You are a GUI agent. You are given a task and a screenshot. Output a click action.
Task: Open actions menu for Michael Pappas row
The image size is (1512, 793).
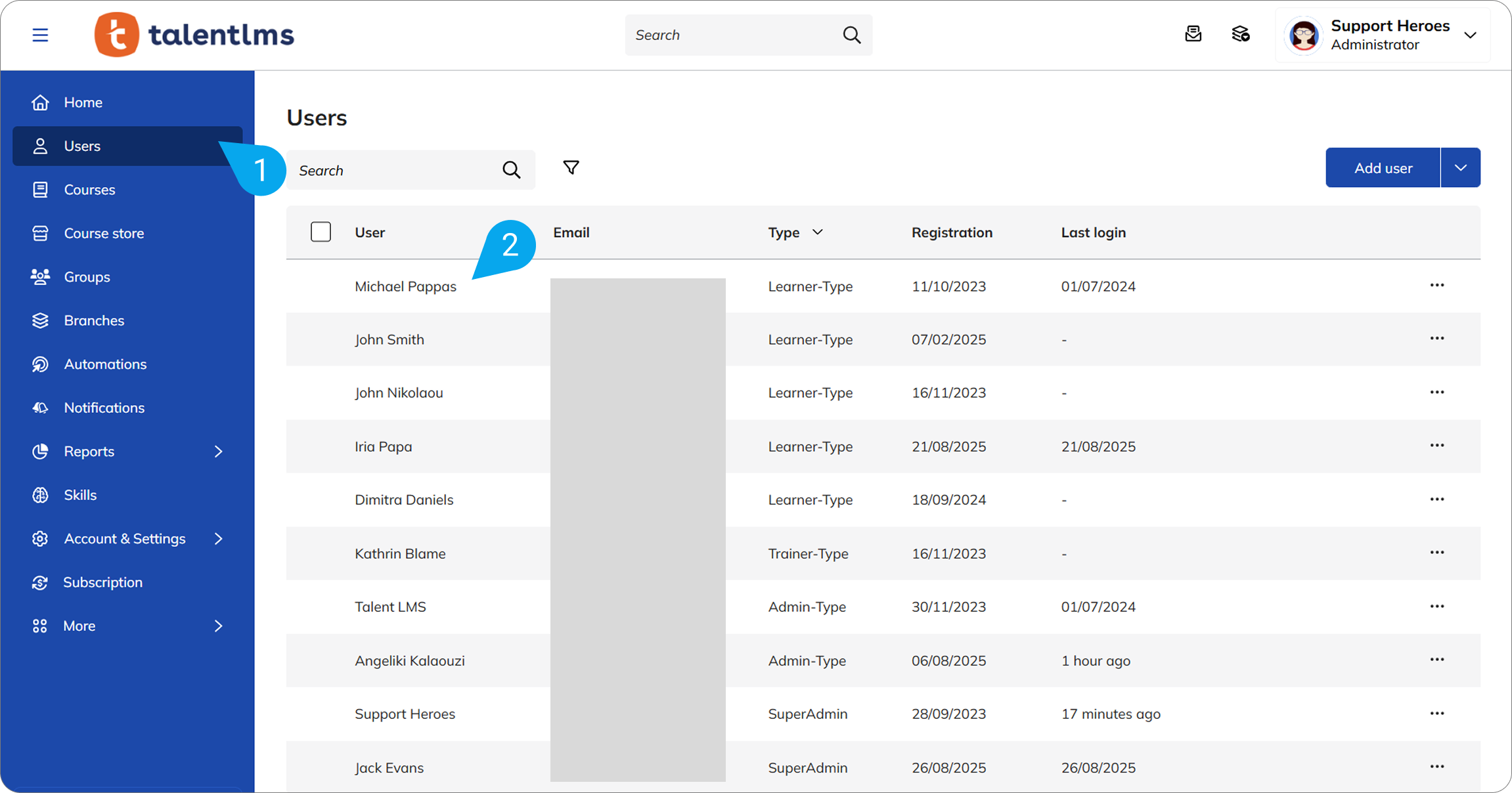click(x=1436, y=286)
